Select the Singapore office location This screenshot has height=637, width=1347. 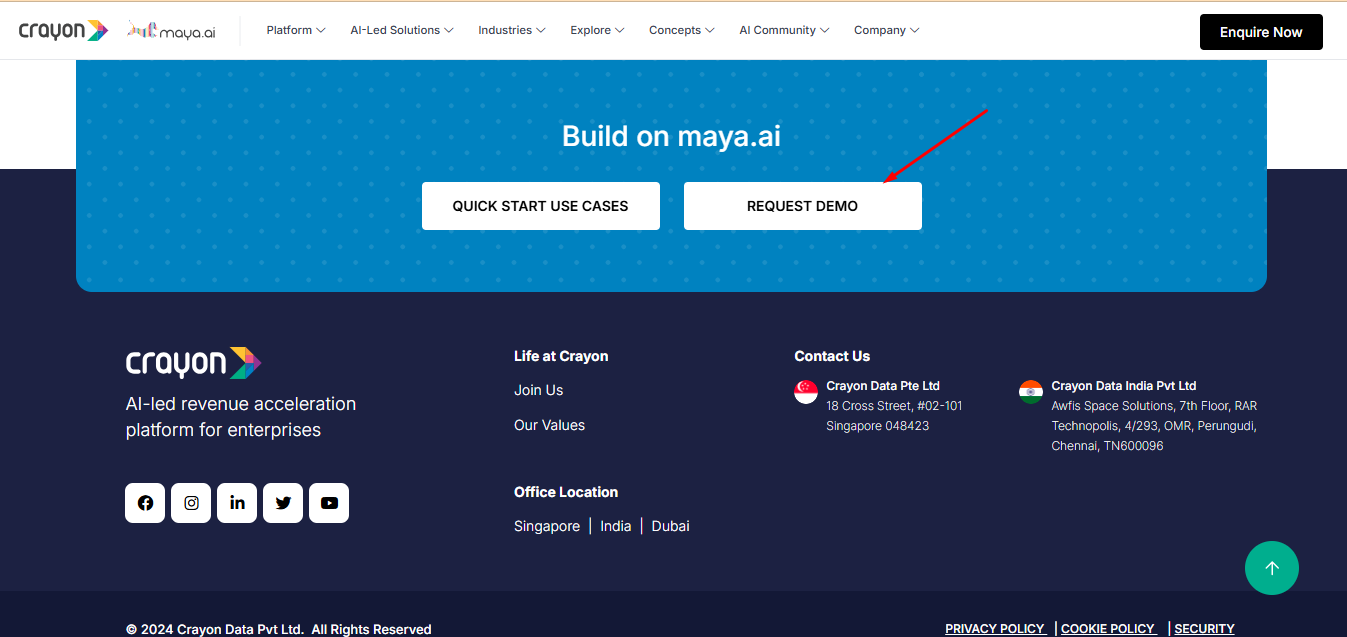(x=547, y=526)
